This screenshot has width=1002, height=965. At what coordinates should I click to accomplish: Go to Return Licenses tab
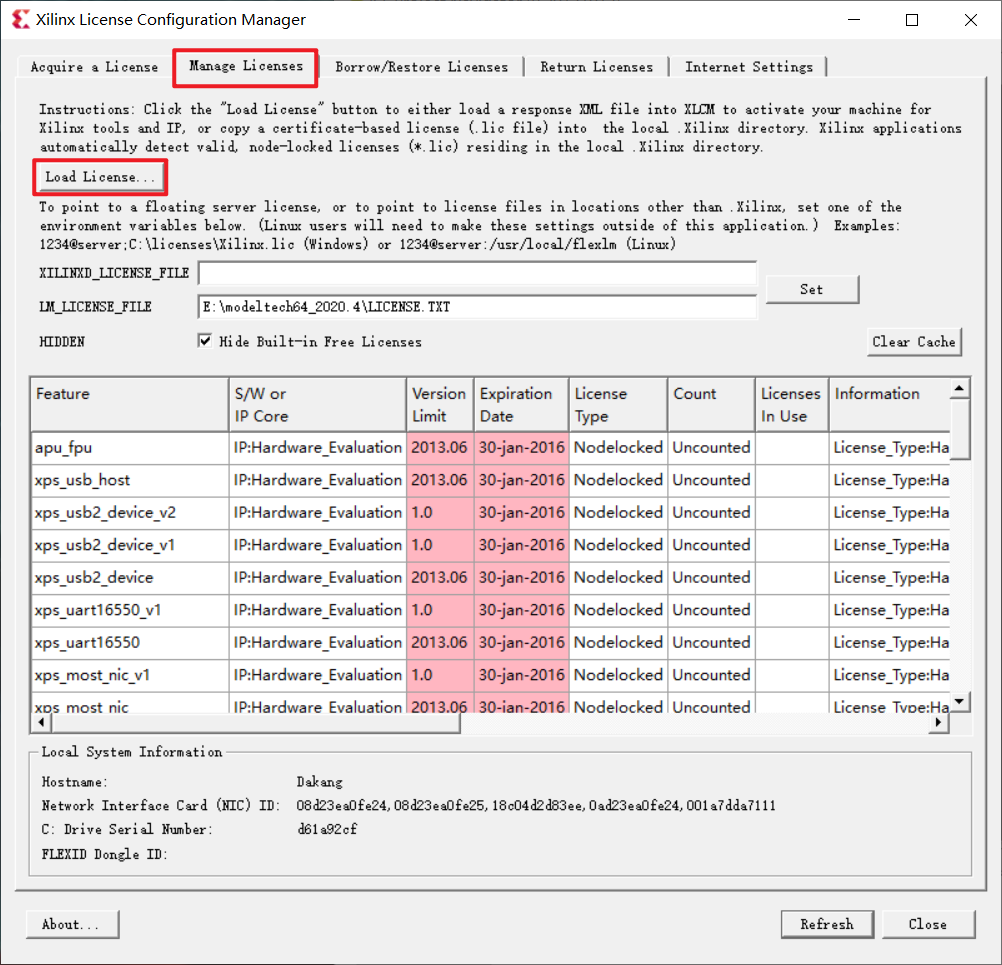tap(596, 67)
